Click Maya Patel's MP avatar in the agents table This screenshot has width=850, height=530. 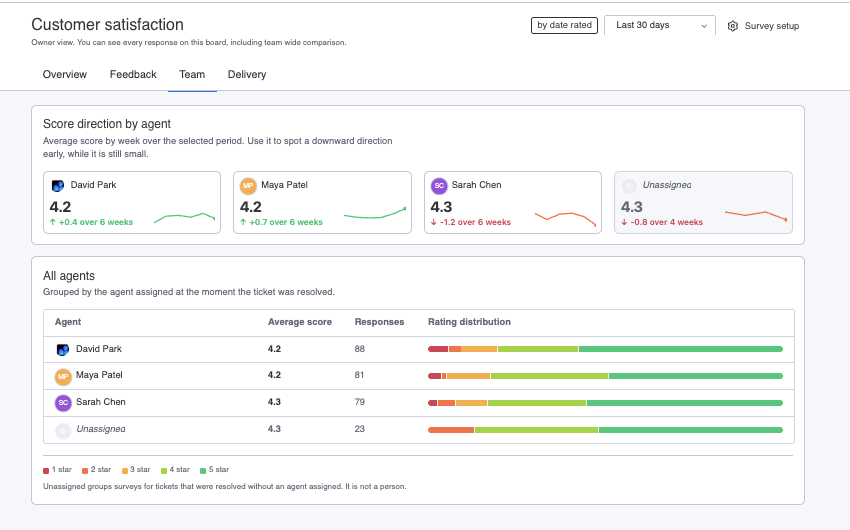(x=63, y=376)
